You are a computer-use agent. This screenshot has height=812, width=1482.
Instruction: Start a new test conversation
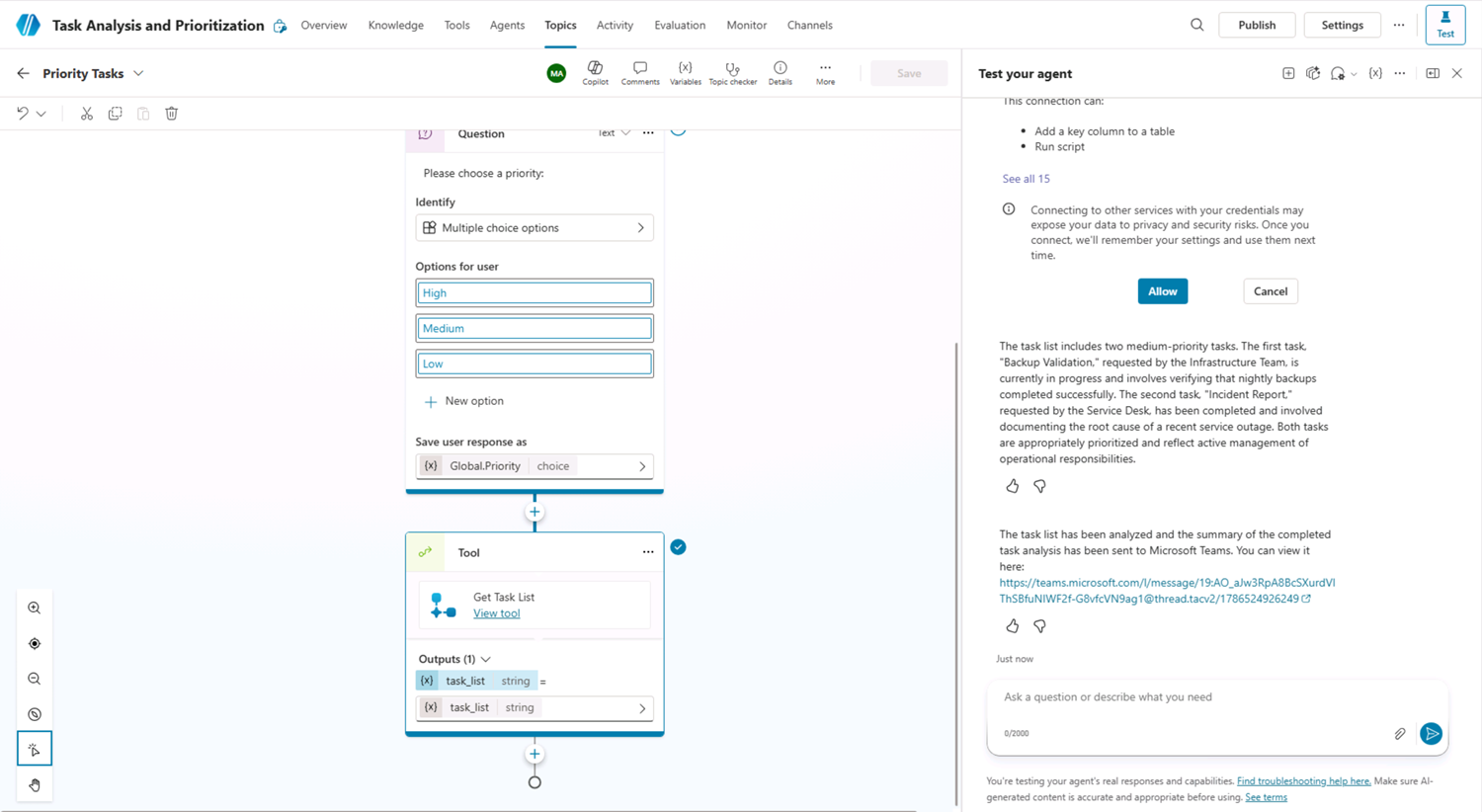pyautogui.click(x=1288, y=73)
